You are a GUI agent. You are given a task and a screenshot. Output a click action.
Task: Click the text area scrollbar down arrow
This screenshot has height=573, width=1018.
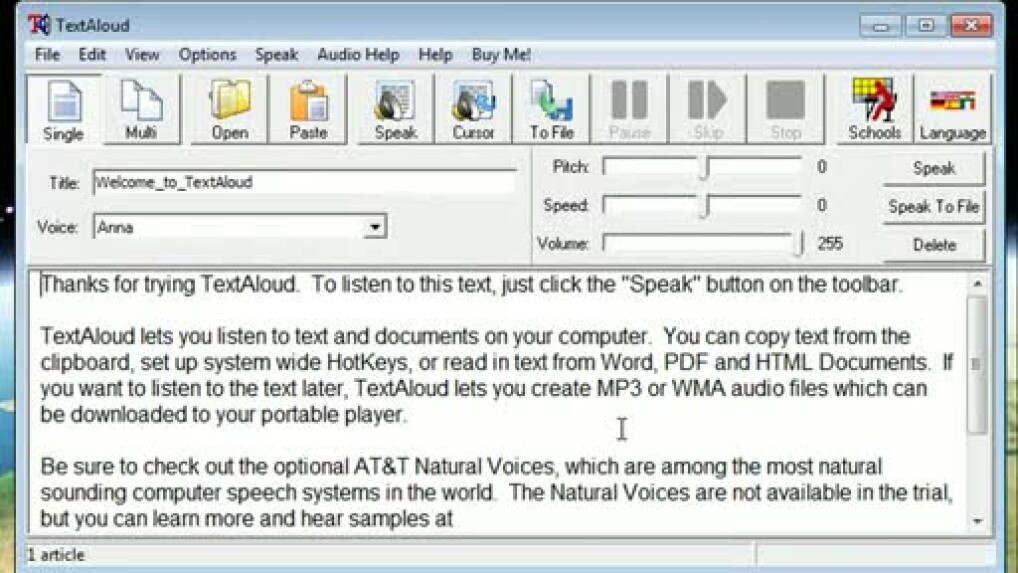coord(977,521)
